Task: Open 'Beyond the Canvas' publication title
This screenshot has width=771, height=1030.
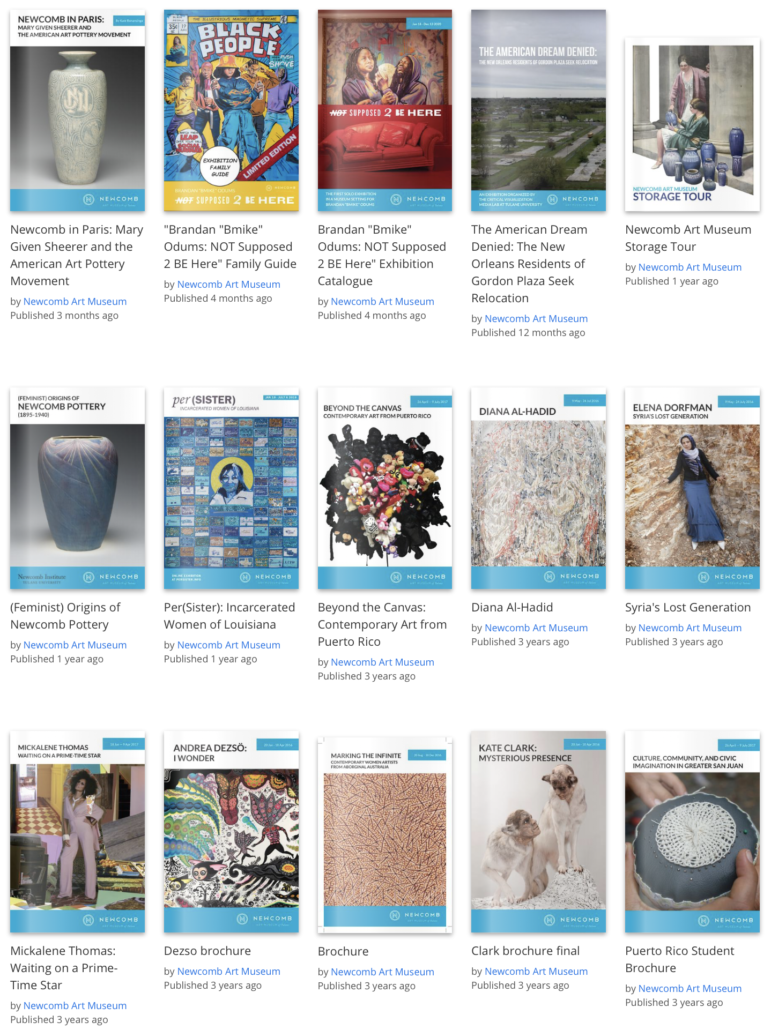Action: pos(382,625)
